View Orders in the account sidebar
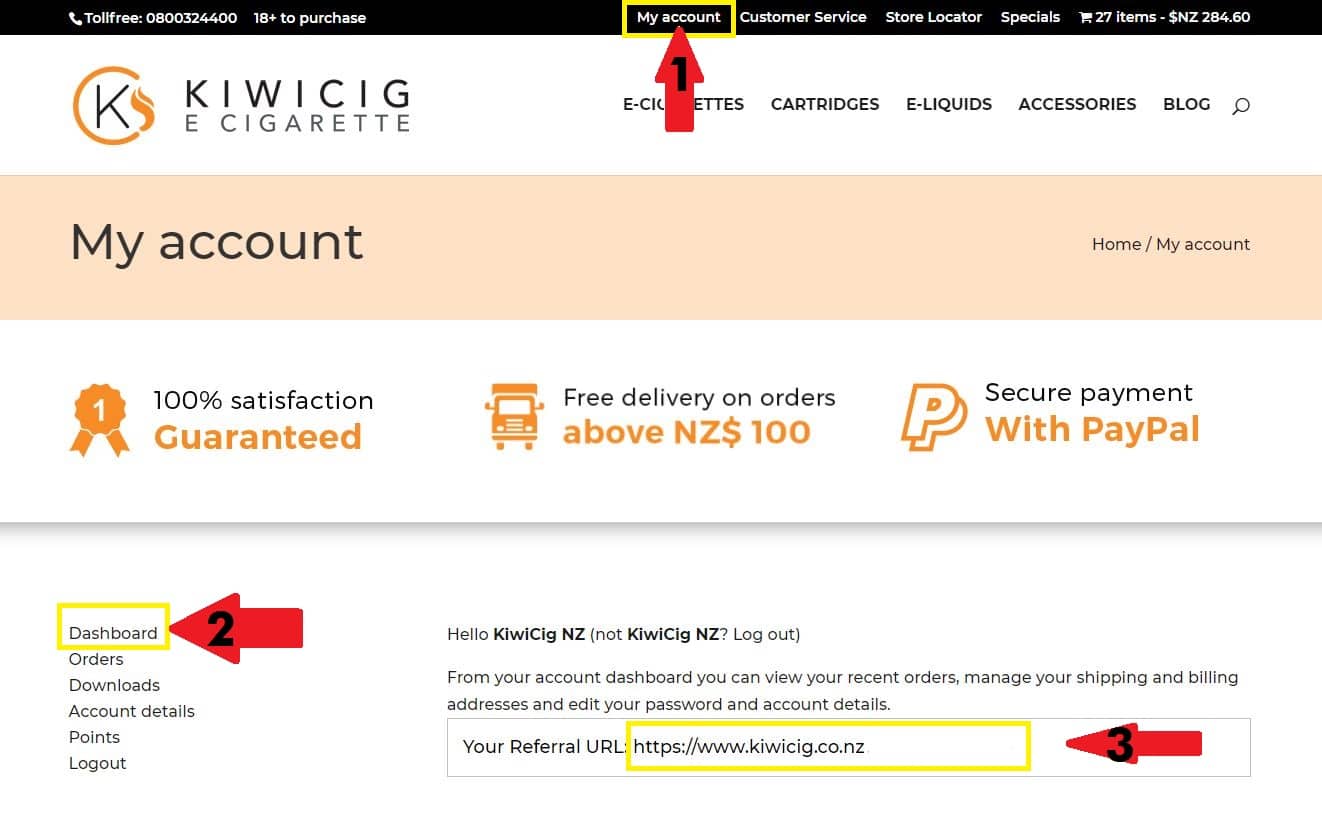1322x818 pixels. click(x=96, y=659)
